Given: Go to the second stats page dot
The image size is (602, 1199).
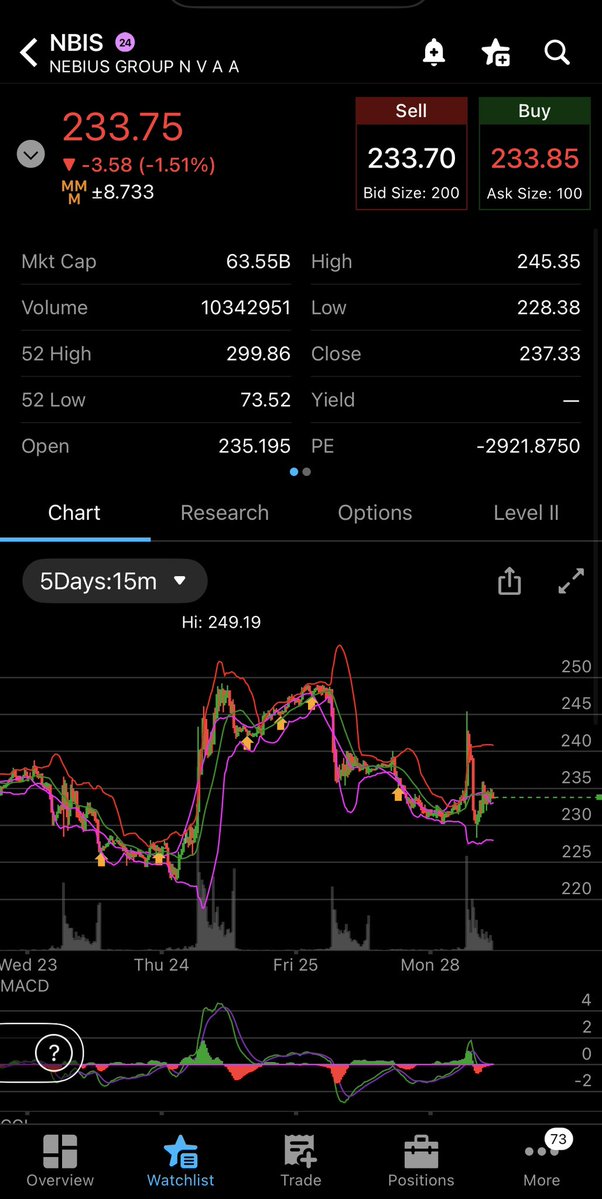Looking at the screenshot, I should 307,473.
